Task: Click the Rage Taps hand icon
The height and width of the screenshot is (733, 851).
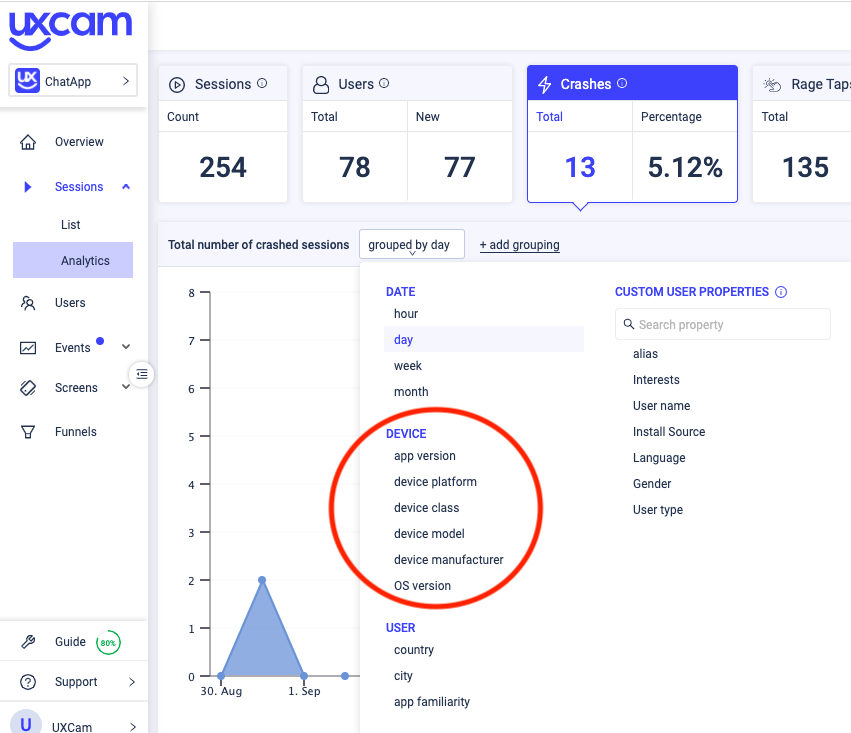Action: [771, 83]
